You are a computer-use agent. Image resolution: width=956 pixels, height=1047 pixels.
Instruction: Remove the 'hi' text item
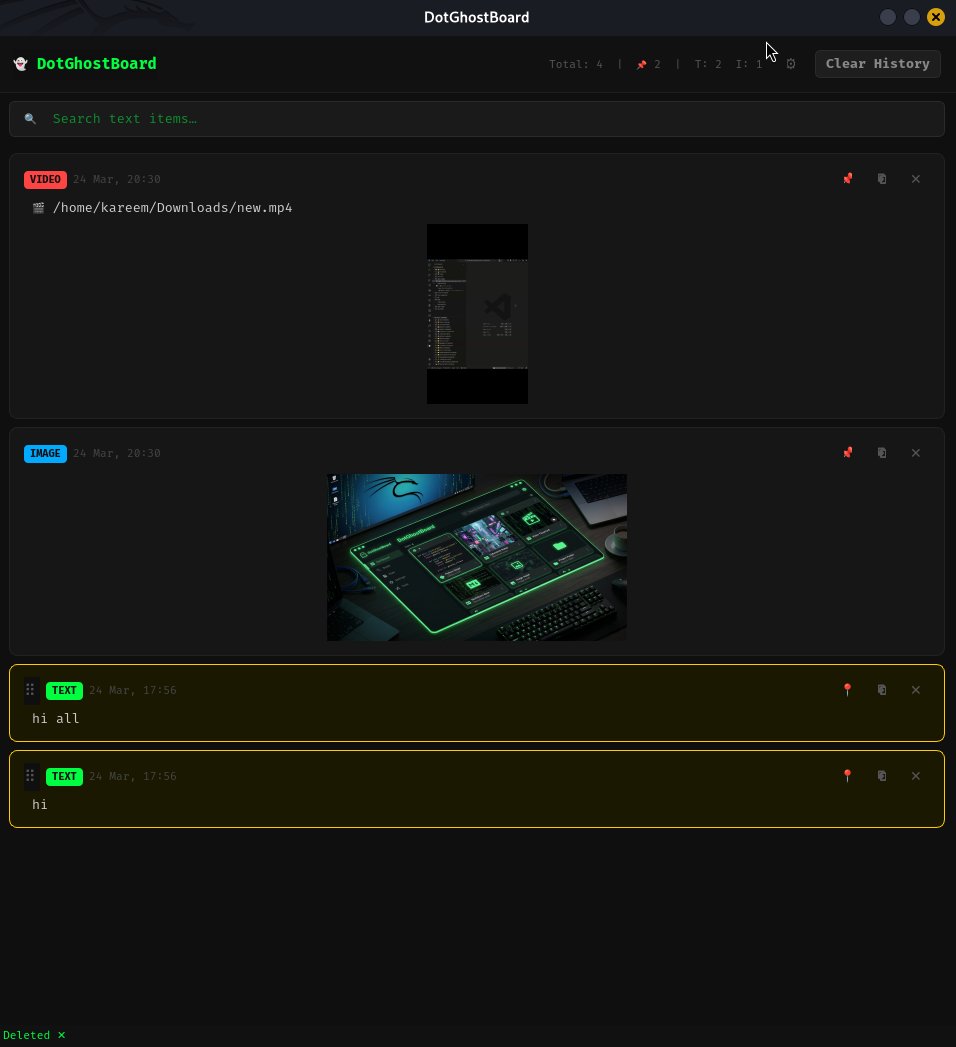[916, 776]
